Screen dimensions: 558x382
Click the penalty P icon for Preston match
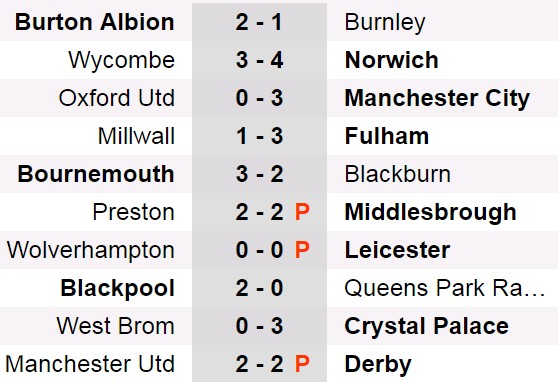click(302, 212)
